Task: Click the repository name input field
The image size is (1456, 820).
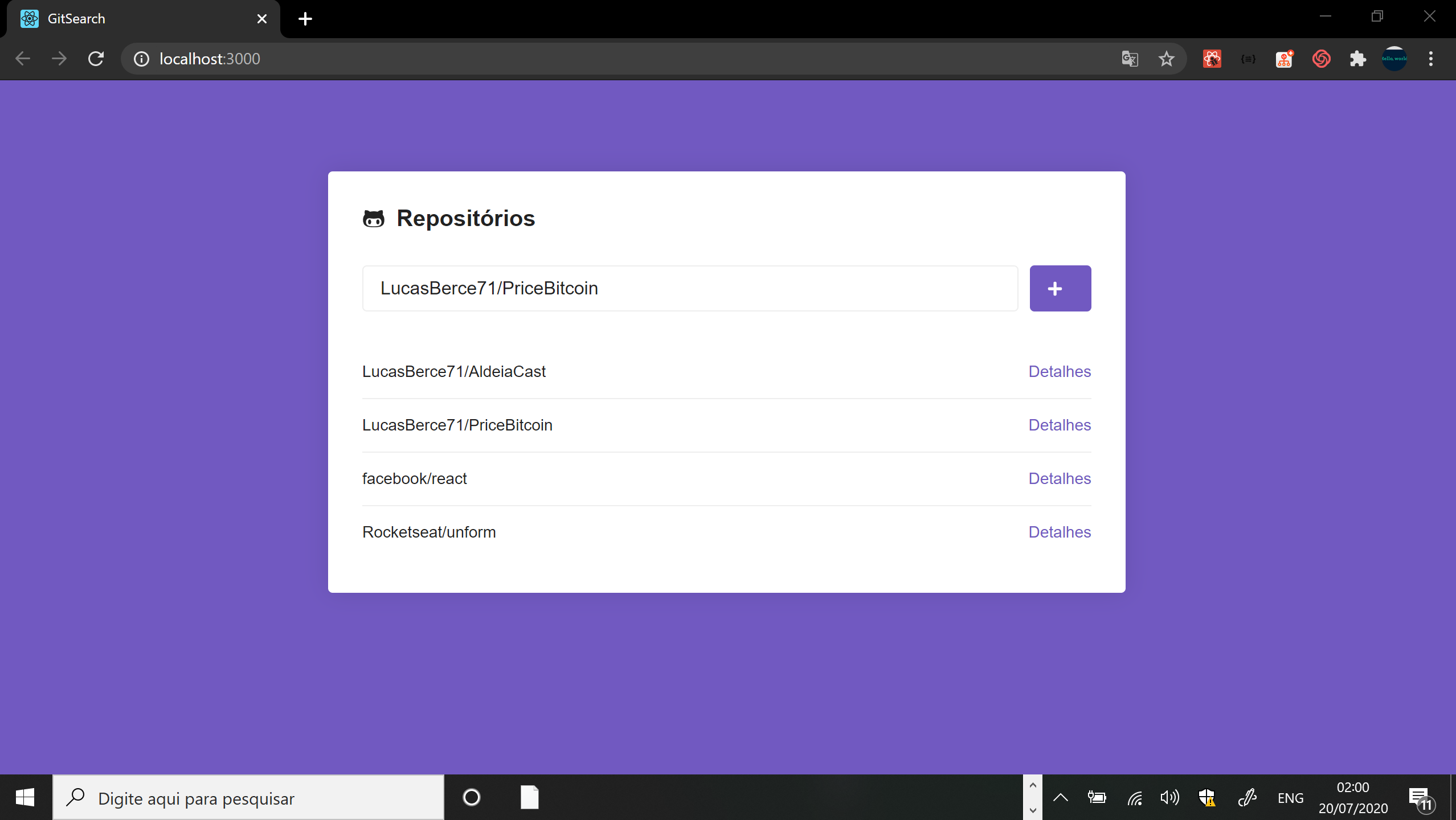Action: (689, 288)
